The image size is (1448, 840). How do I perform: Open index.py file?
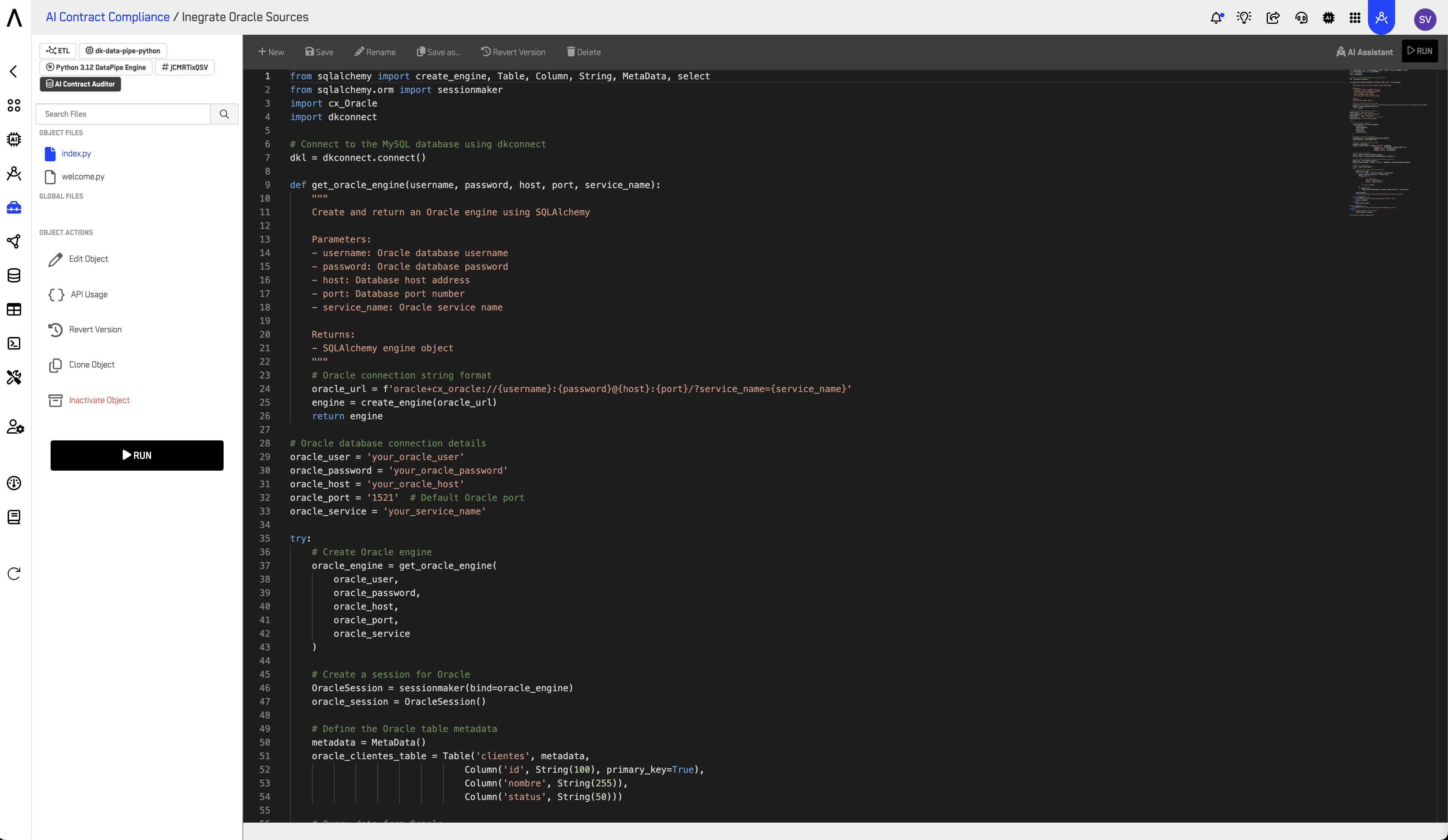76,153
